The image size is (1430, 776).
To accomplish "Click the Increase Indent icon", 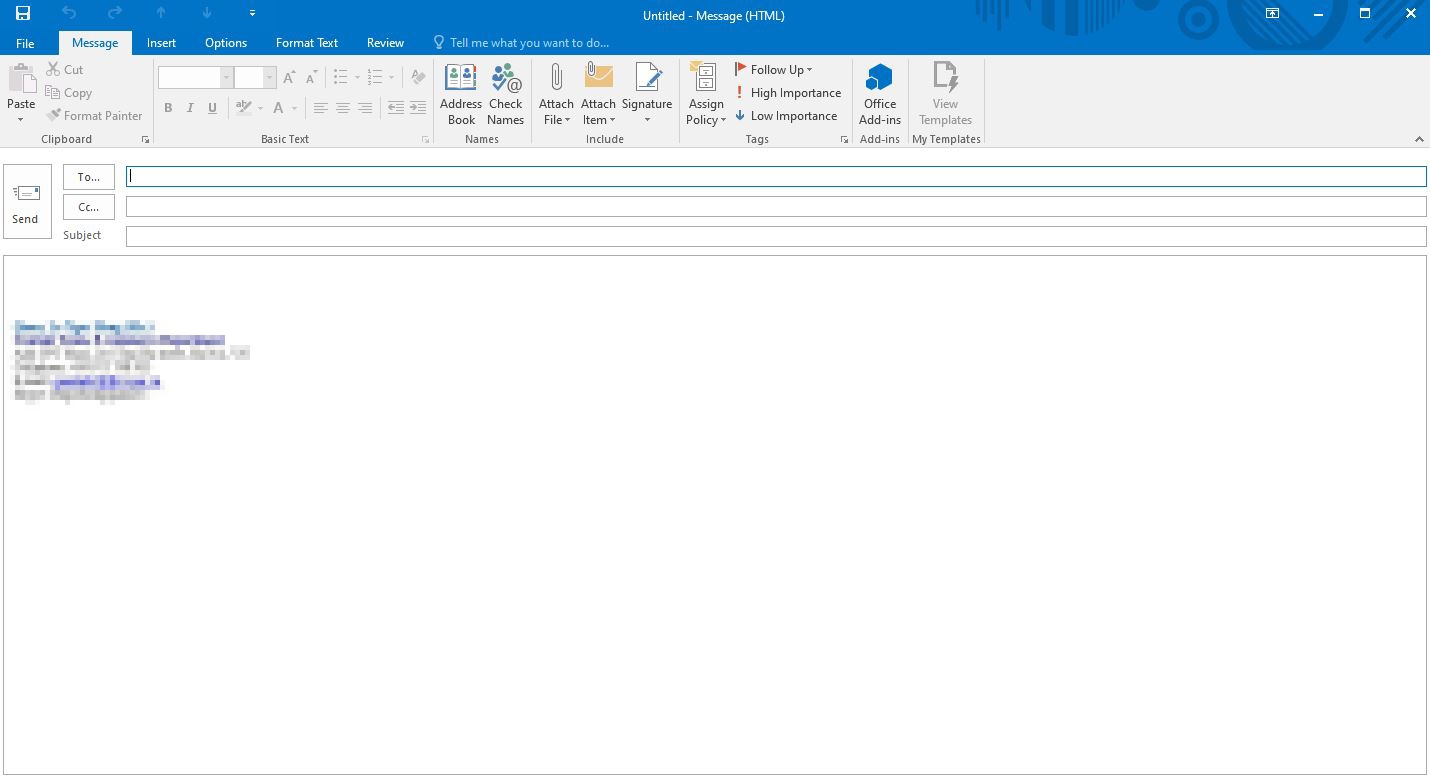I will (418, 108).
